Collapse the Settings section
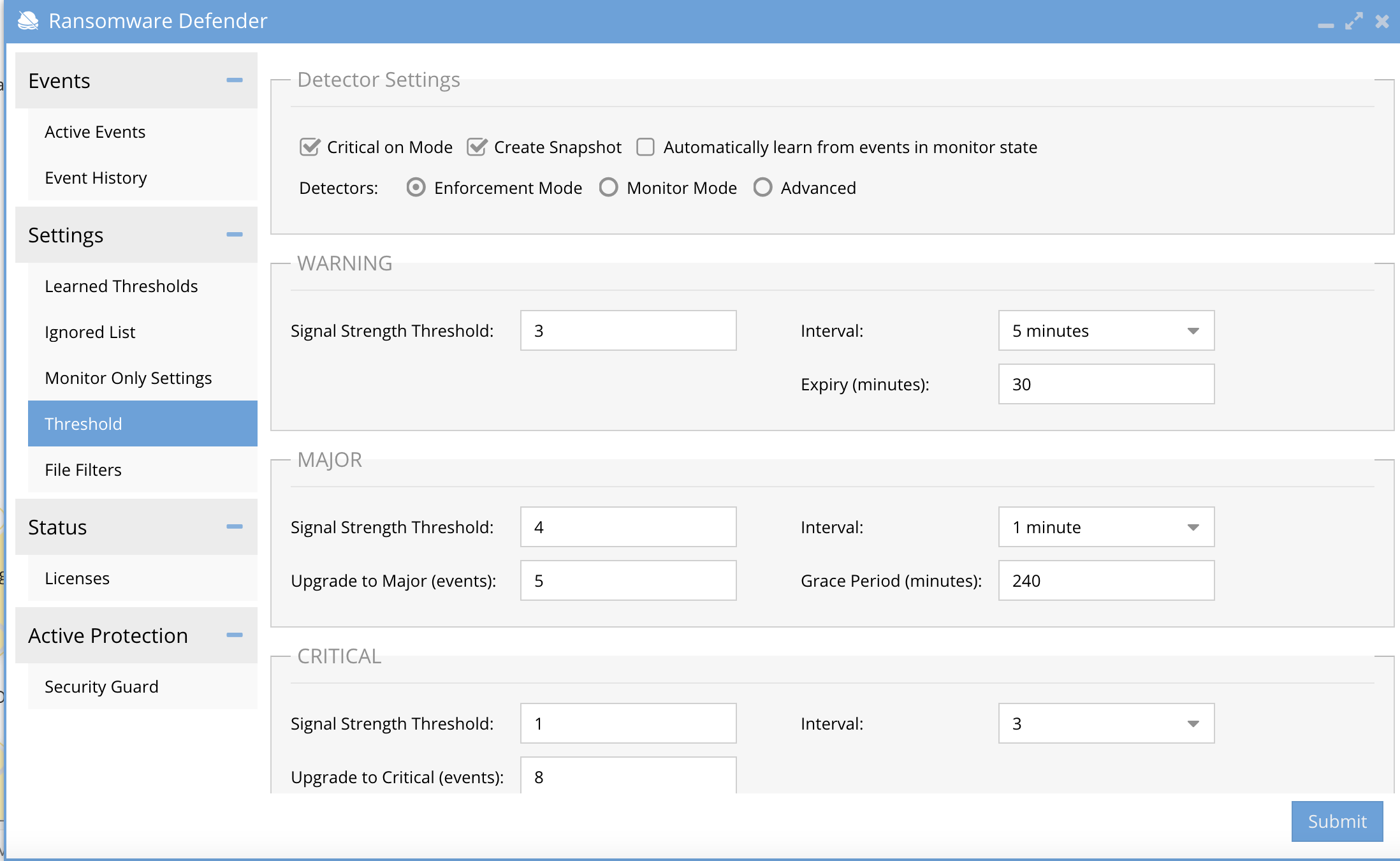Image resolution: width=1400 pixels, height=861 pixels. pyautogui.click(x=235, y=235)
